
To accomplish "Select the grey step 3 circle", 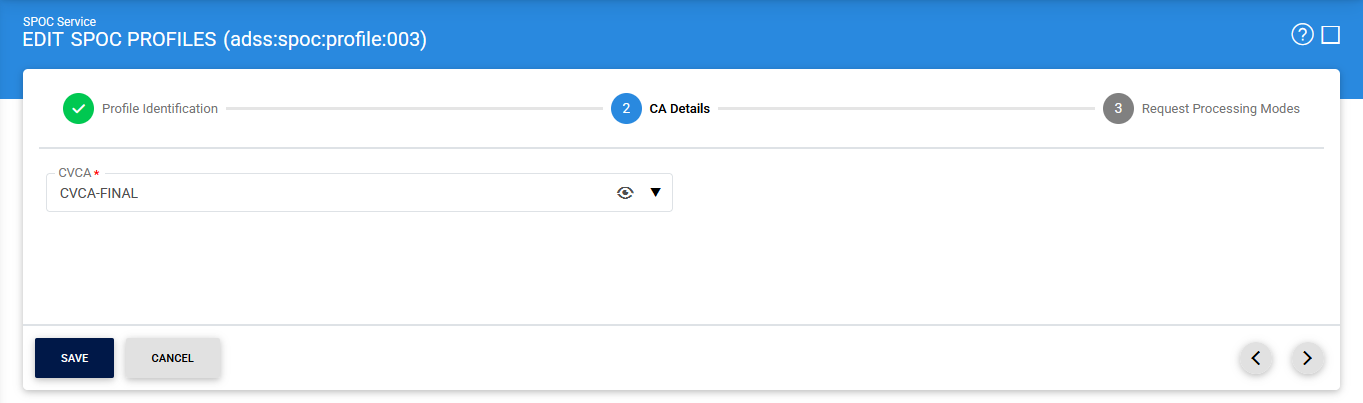I will (x=1118, y=109).
